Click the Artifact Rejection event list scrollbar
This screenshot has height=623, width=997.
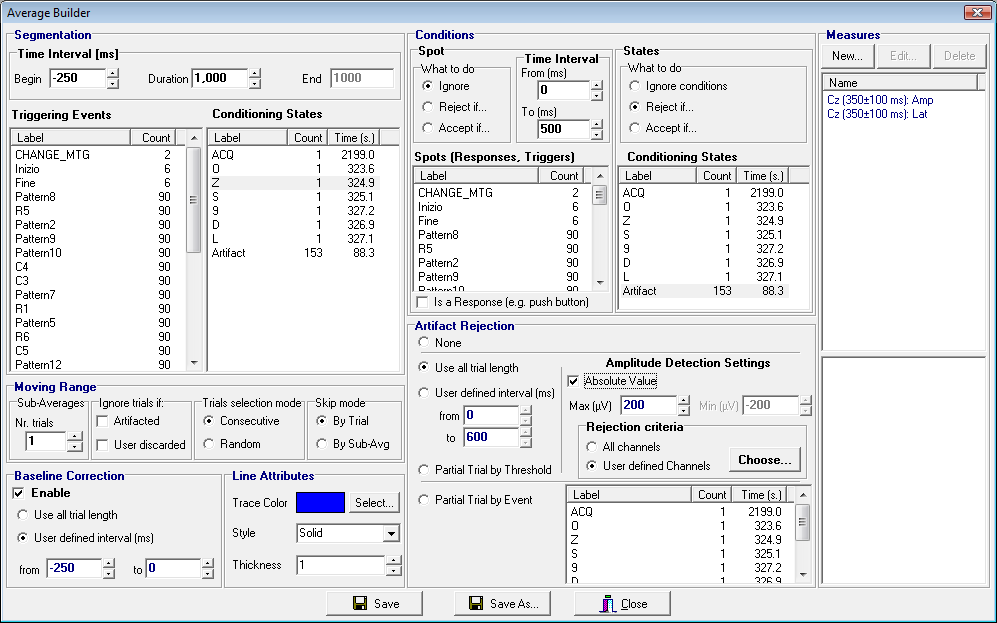coord(802,535)
